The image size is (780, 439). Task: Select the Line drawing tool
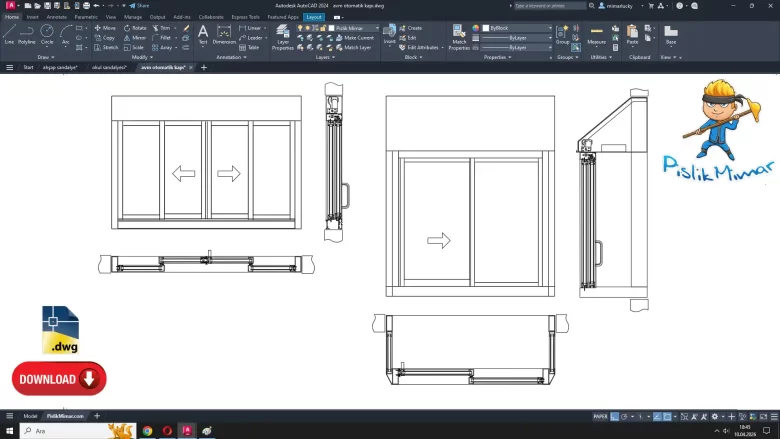[x=9, y=33]
